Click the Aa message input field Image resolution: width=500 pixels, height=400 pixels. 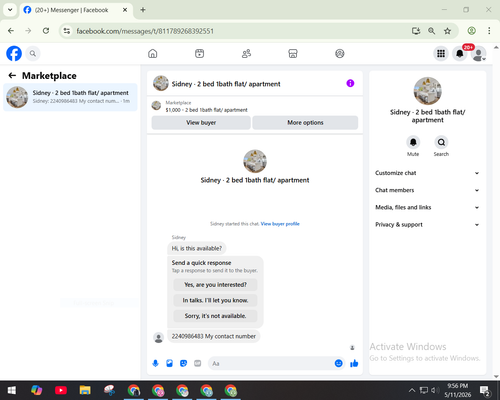pyautogui.click(x=270, y=363)
